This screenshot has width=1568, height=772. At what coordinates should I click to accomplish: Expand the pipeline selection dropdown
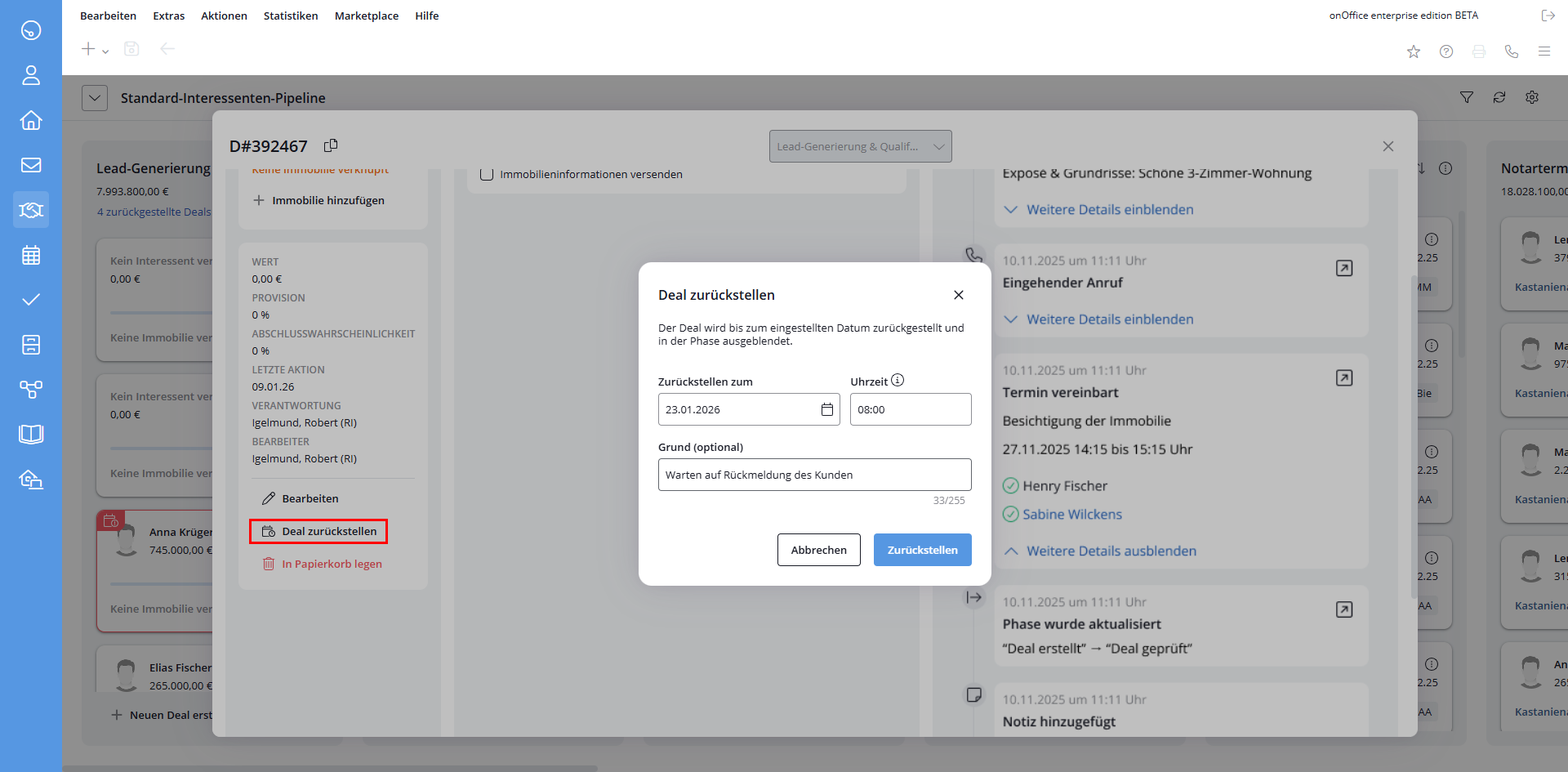click(95, 98)
